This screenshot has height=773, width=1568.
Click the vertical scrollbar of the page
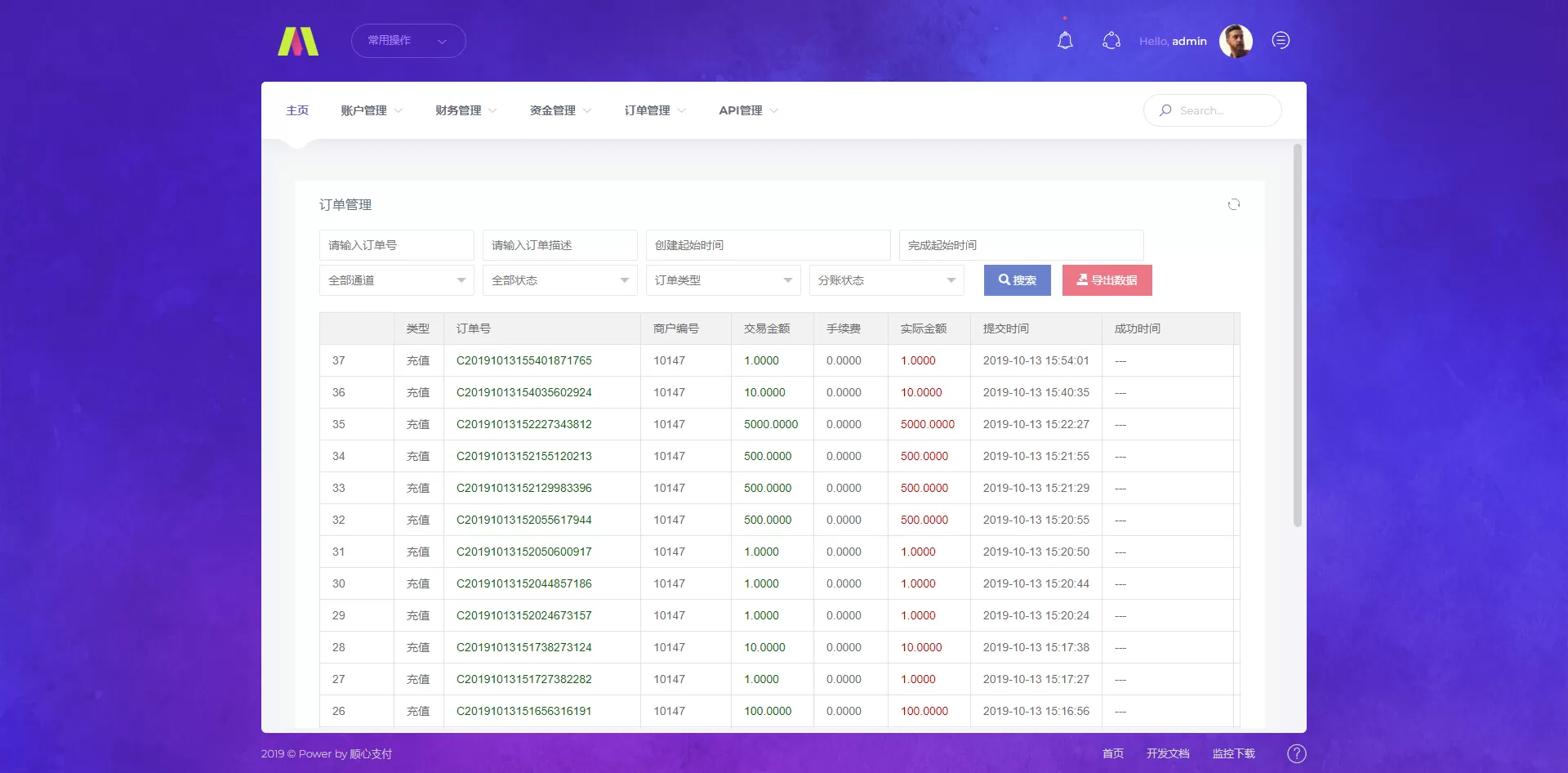1297,335
